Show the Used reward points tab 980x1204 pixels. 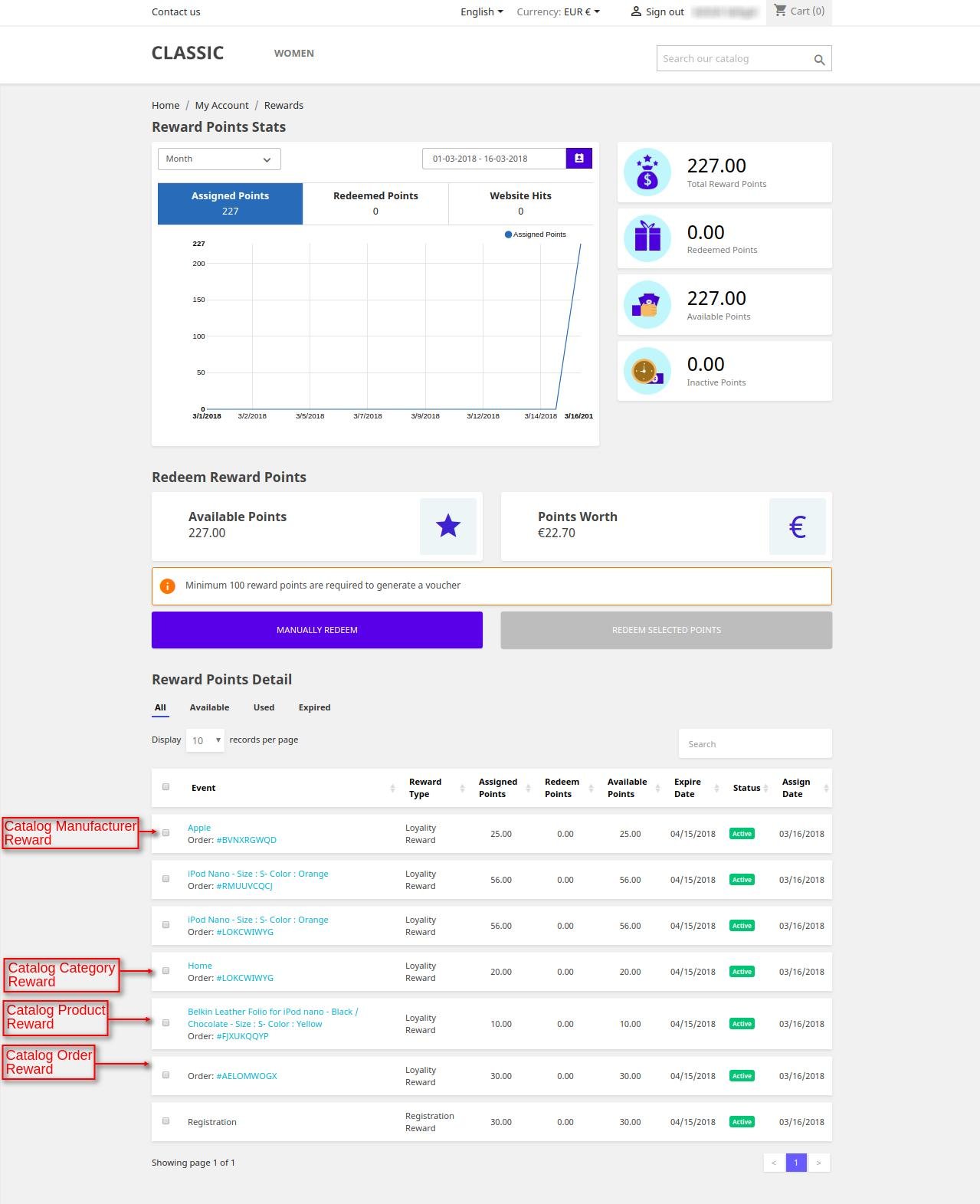(x=264, y=707)
